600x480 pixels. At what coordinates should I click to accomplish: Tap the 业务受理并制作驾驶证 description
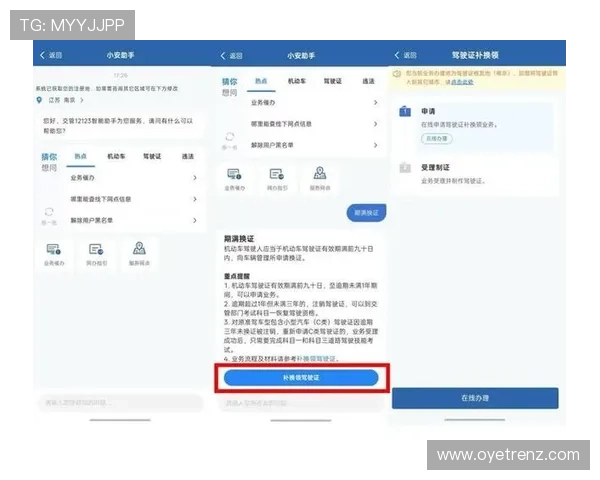click(x=453, y=181)
